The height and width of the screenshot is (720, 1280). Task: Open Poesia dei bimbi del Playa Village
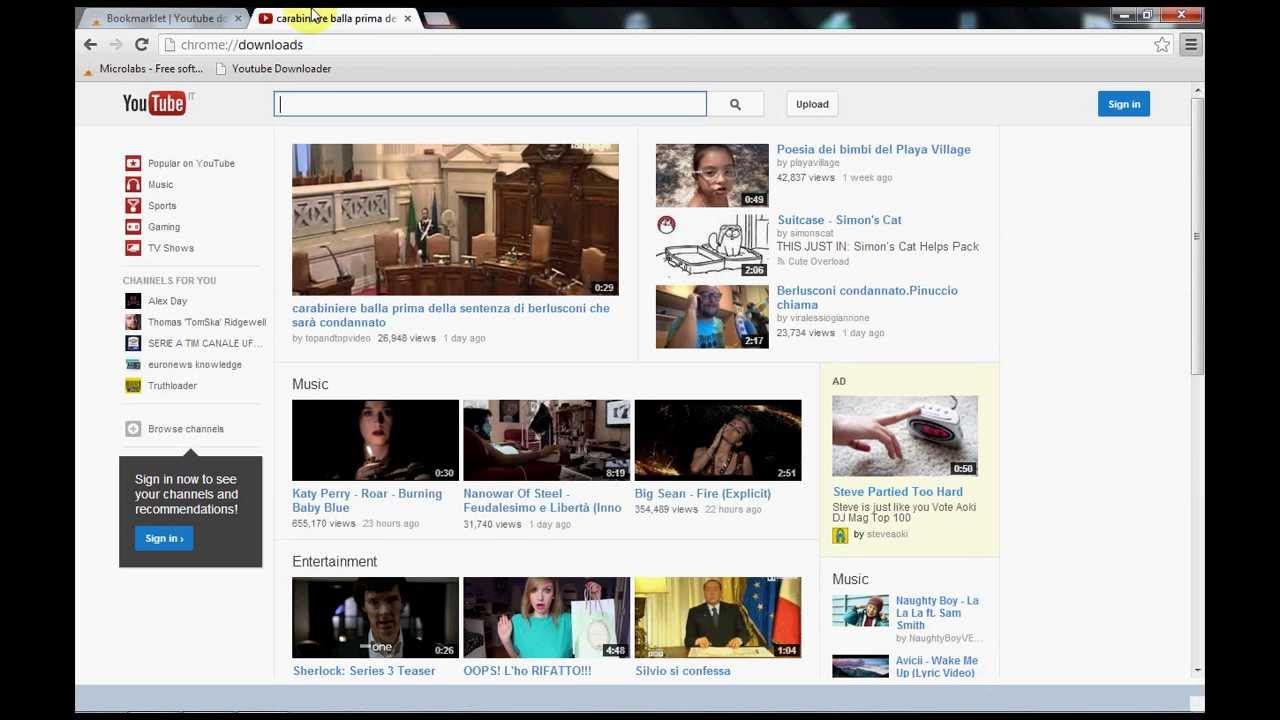point(874,150)
